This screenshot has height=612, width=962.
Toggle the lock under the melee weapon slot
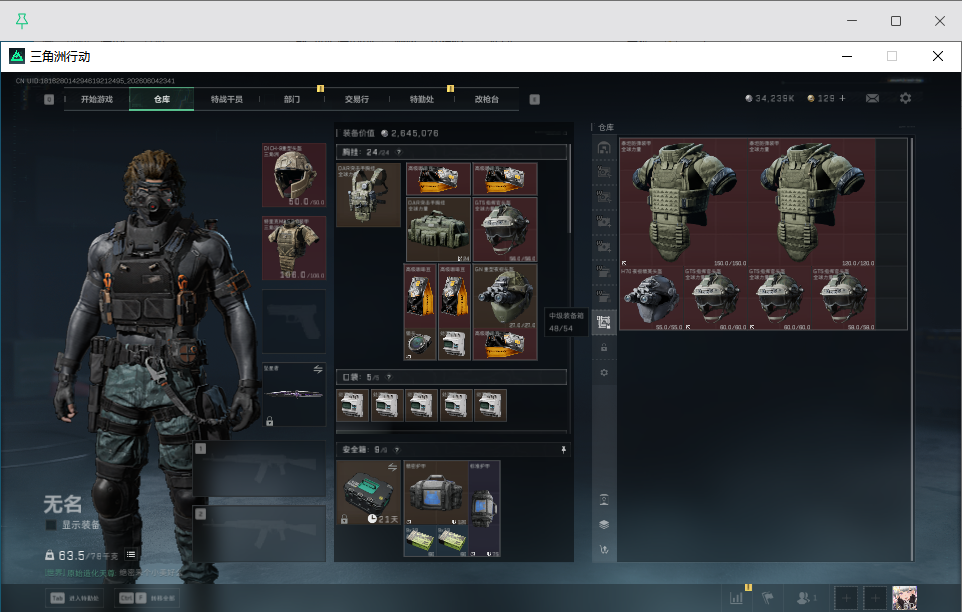pyautogui.click(x=269, y=421)
